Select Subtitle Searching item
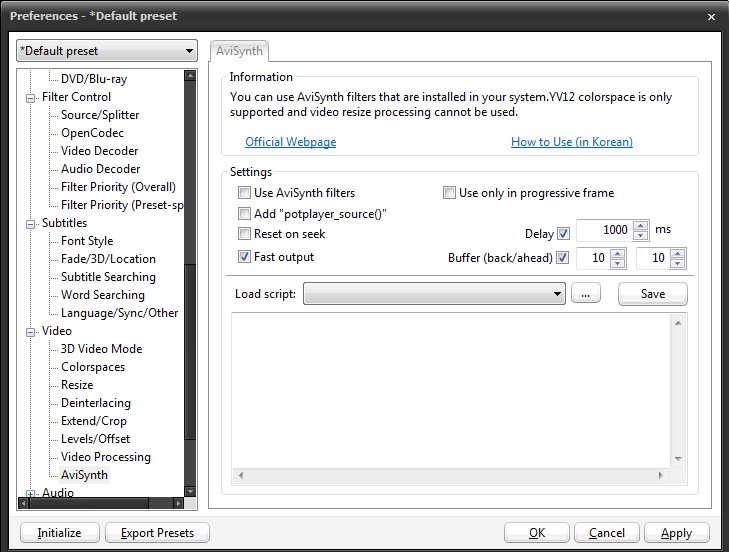The height and width of the screenshot is (552, 729). coord(108,277)
